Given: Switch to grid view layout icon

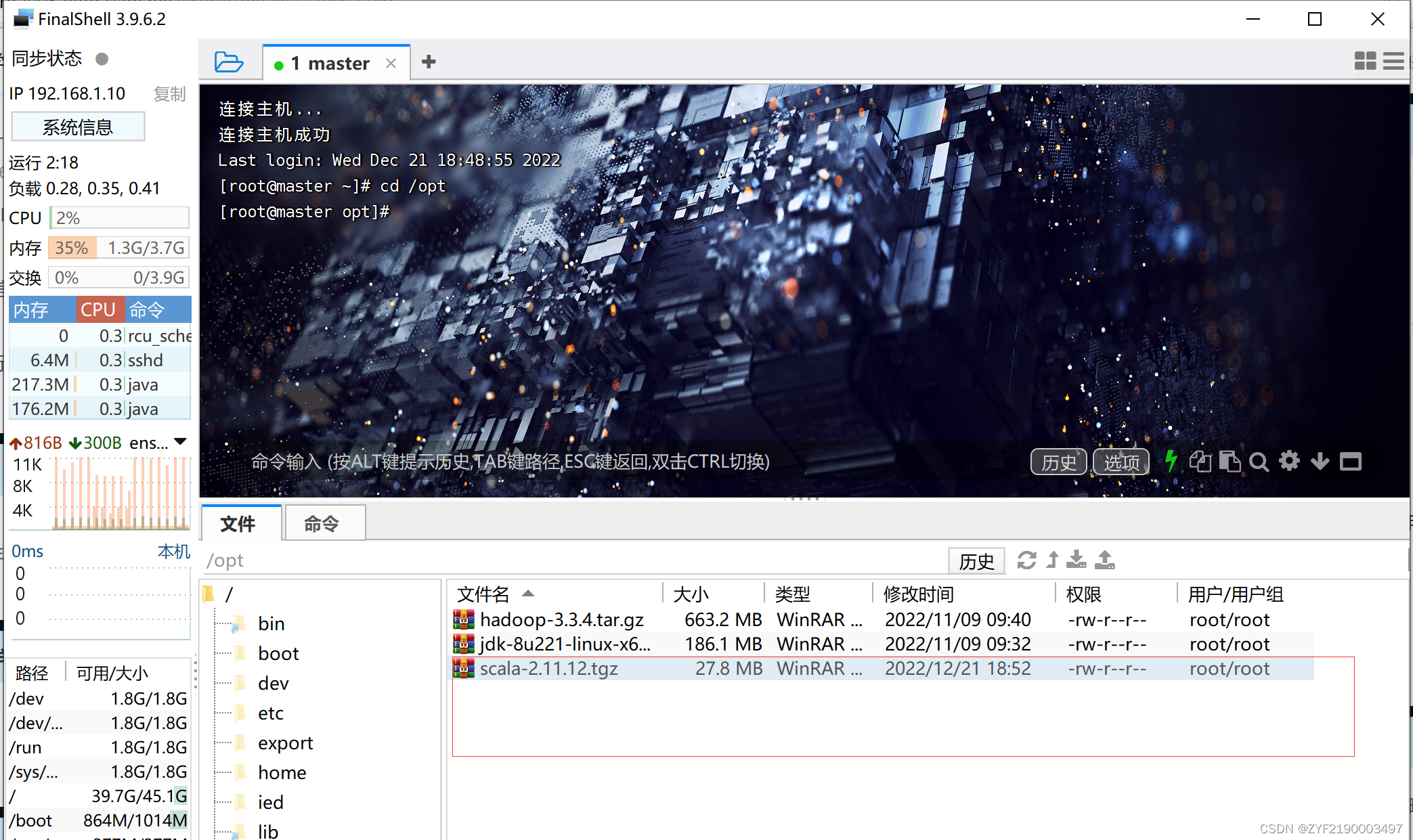Looking at the screenshot, I should (x=1365, y=62).
